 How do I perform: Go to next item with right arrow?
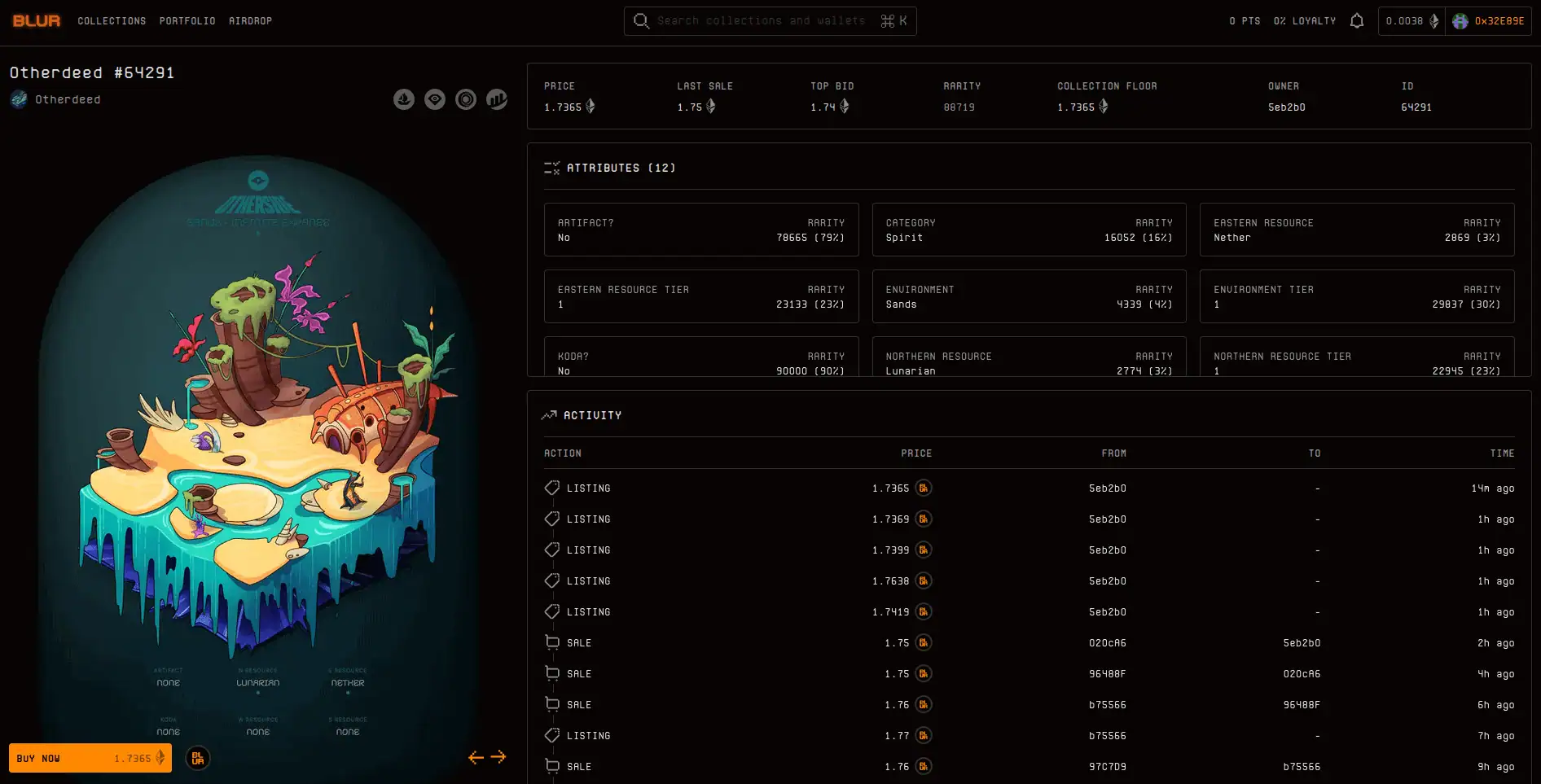(x=498, y=757)
